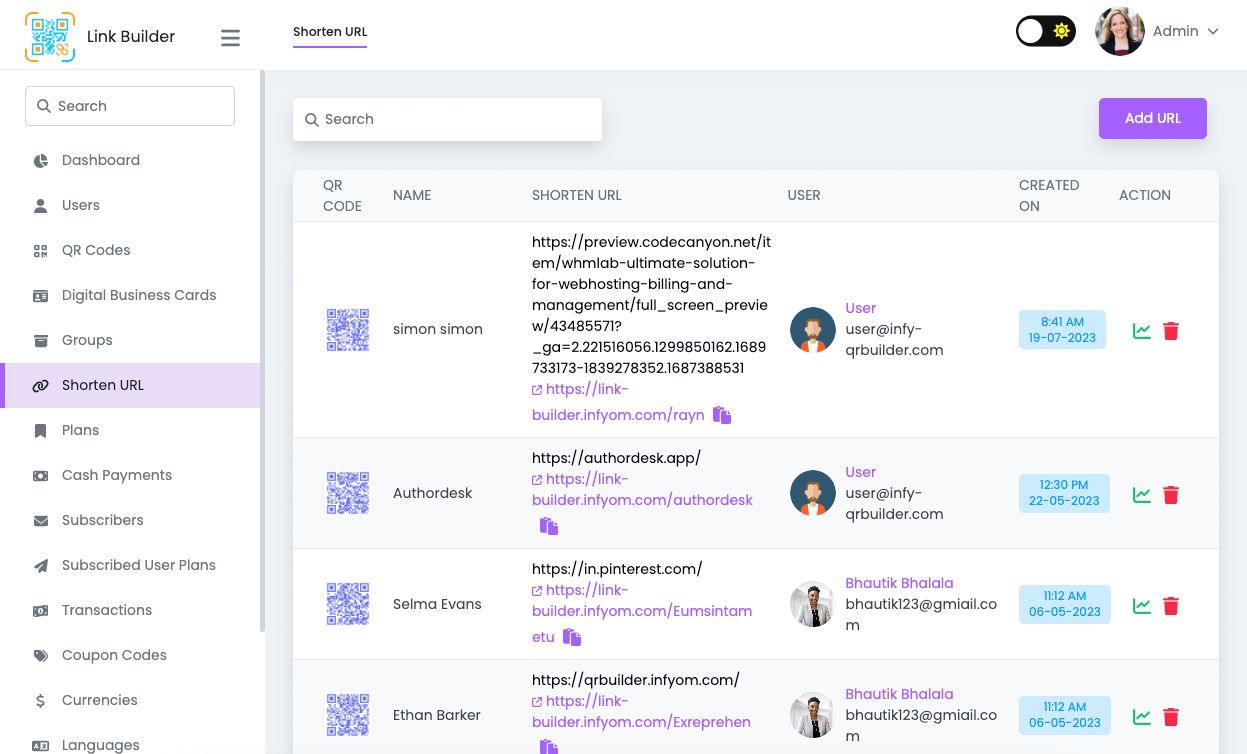Screen dimensions: 1247x754
Task: View analytics chart for Ethan Barker row
Action: 1141,717
